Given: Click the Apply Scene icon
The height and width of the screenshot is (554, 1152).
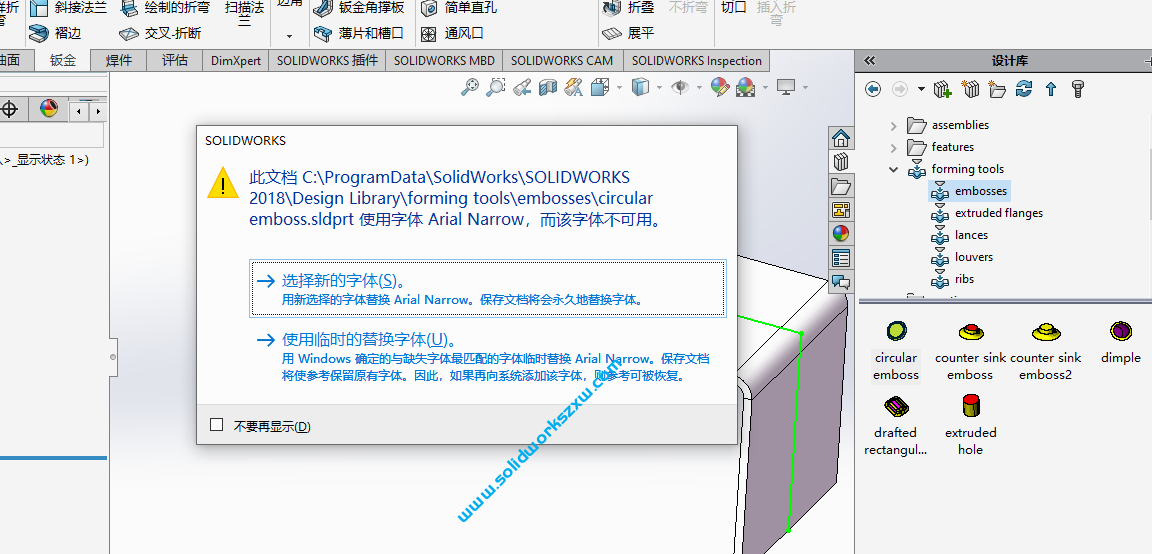Looking at the screenshot, I should tap(746, 87).
